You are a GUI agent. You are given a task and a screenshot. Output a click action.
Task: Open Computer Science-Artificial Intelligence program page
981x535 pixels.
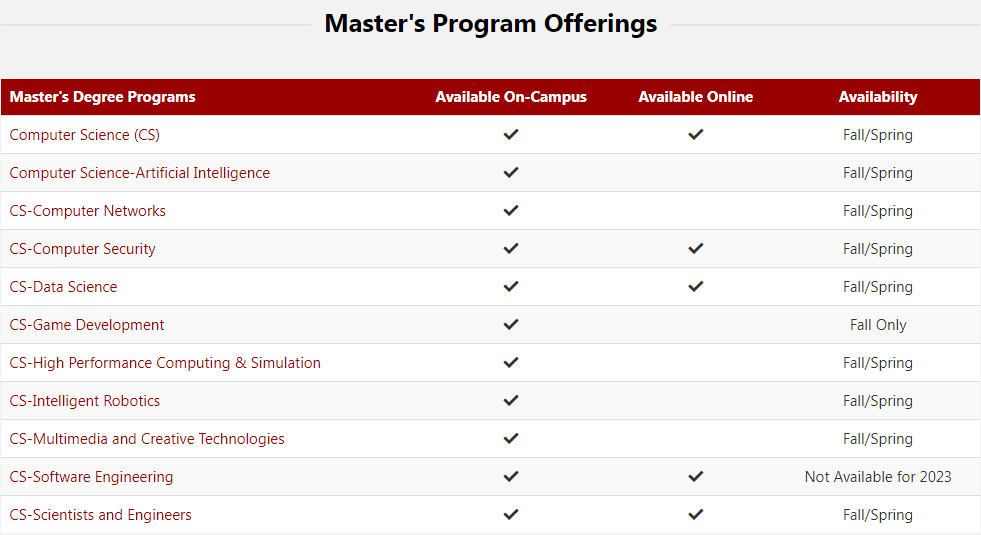pyautogui.click(x=140, y=173)
